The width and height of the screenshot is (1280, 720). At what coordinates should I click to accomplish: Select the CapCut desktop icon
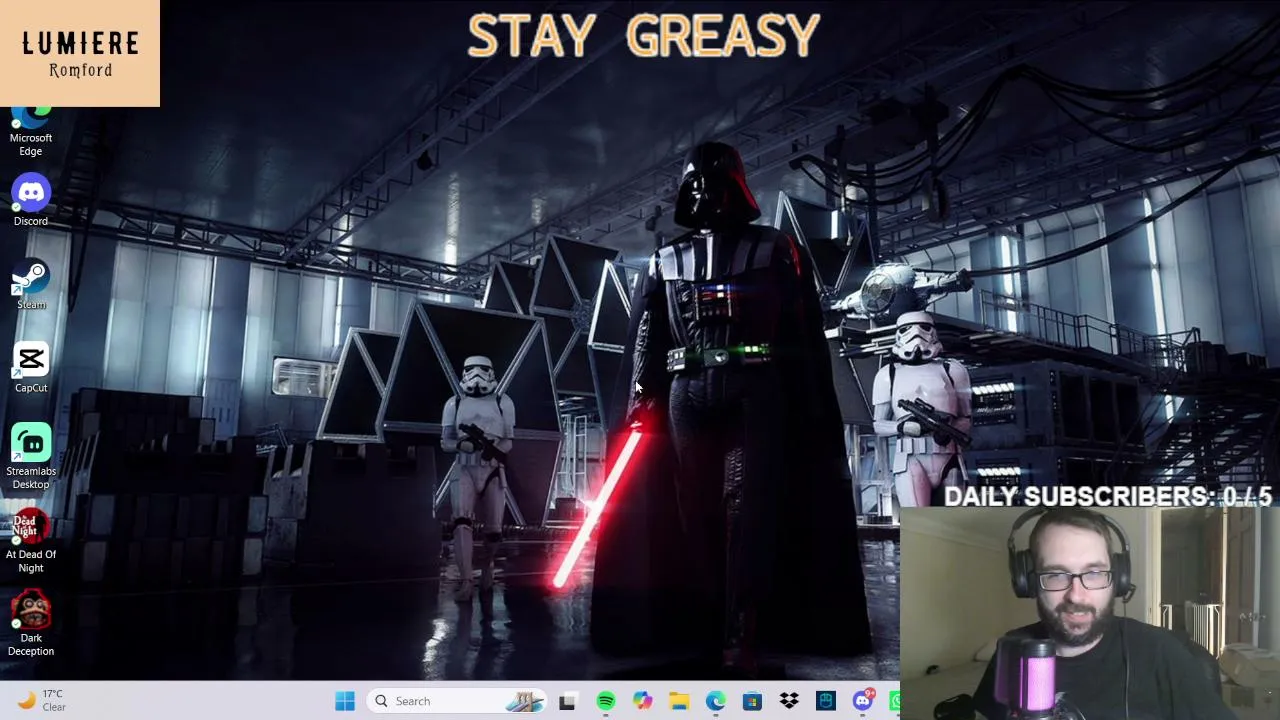tap(31, 368)
